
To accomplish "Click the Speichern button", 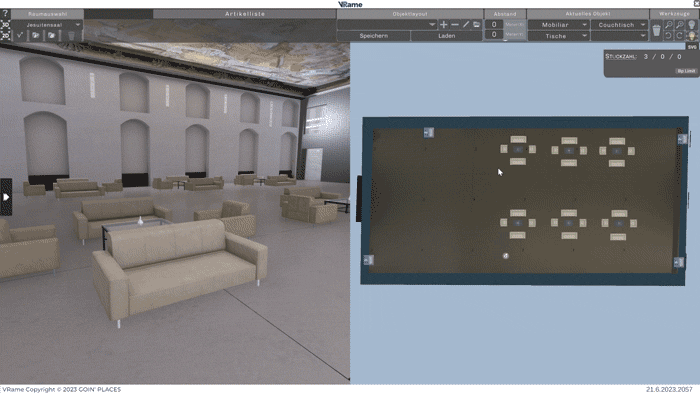I will pos(374,36).
